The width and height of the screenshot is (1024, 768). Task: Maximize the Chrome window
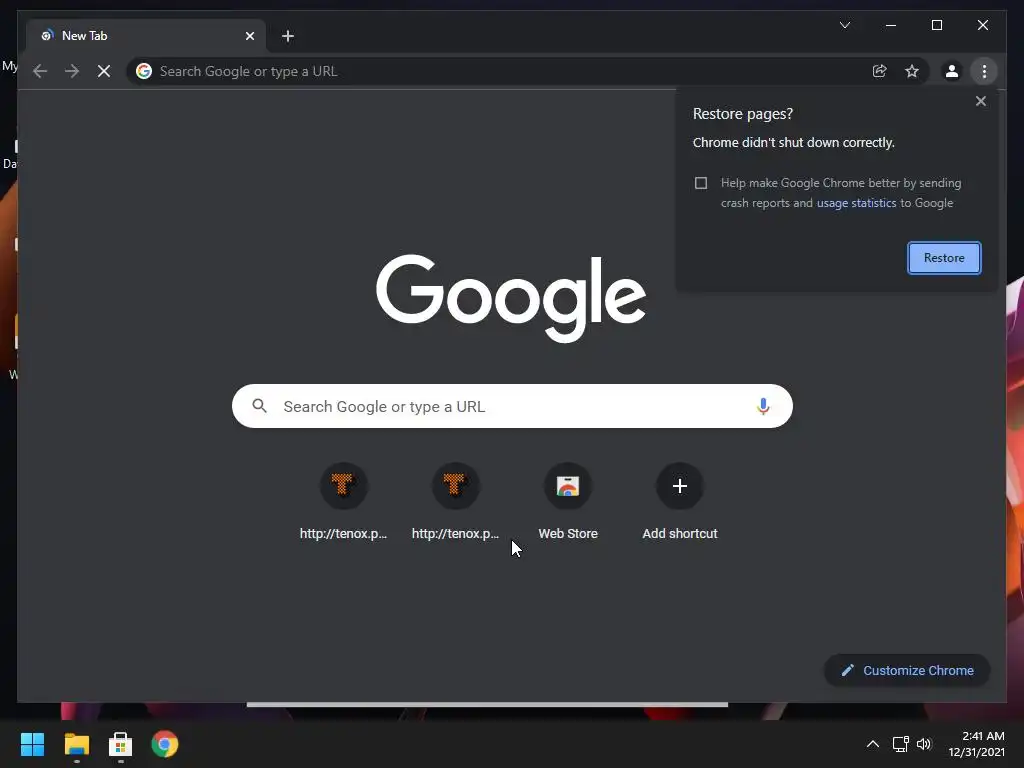936,25
